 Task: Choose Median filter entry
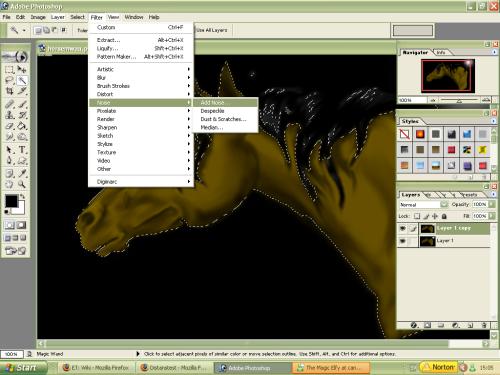tap(225, 128)
